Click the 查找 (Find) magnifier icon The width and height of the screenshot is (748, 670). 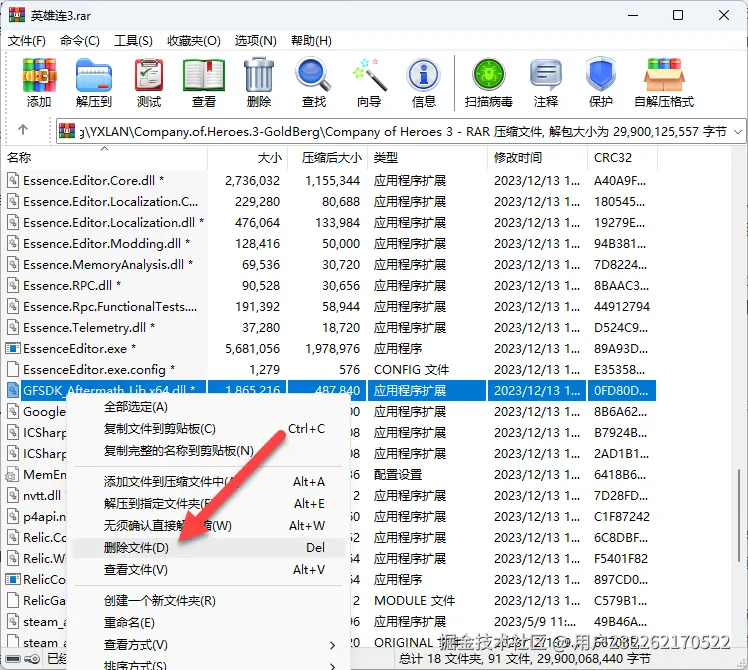(313, 75)
